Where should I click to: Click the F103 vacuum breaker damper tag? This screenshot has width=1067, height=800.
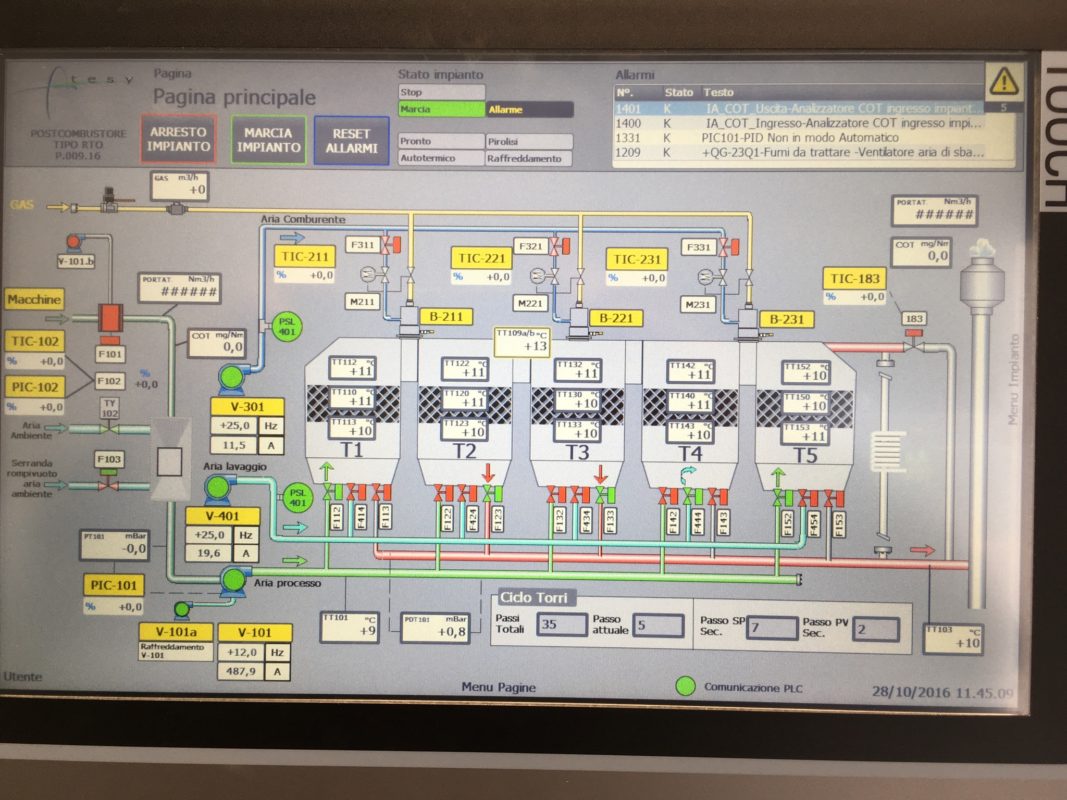(x=109, y=459)
